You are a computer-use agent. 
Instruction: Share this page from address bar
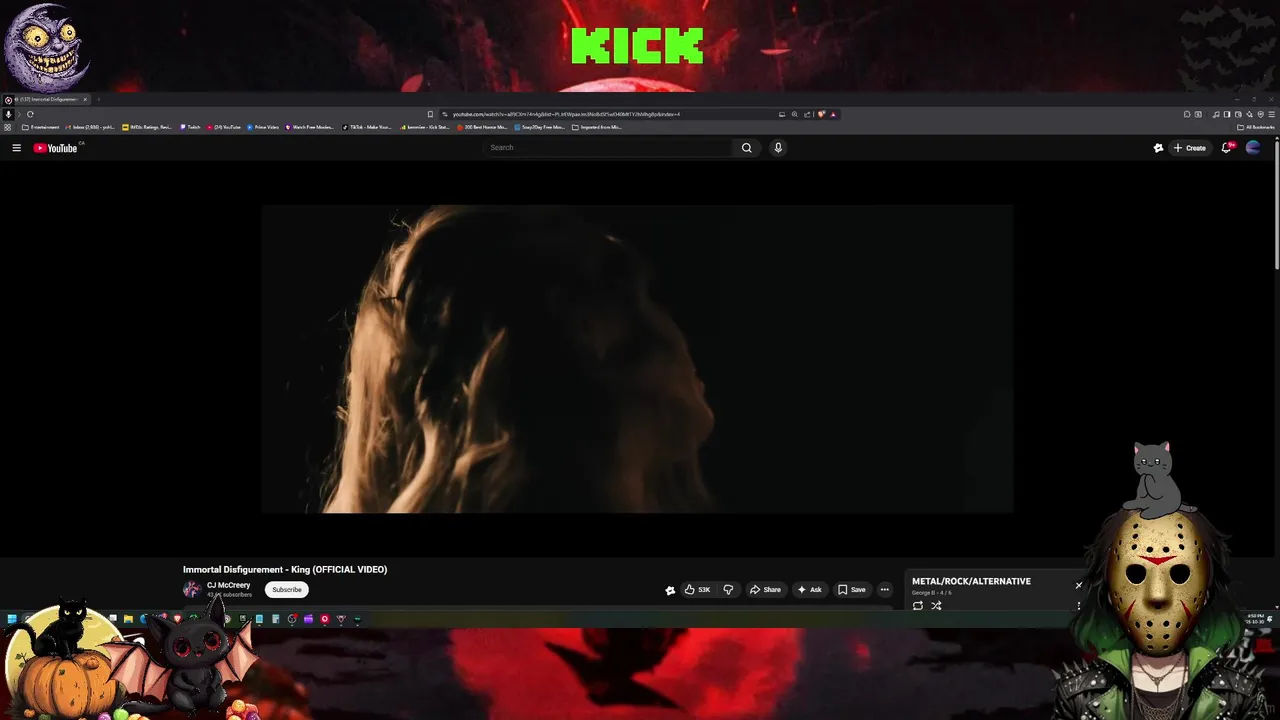[807, 114]
